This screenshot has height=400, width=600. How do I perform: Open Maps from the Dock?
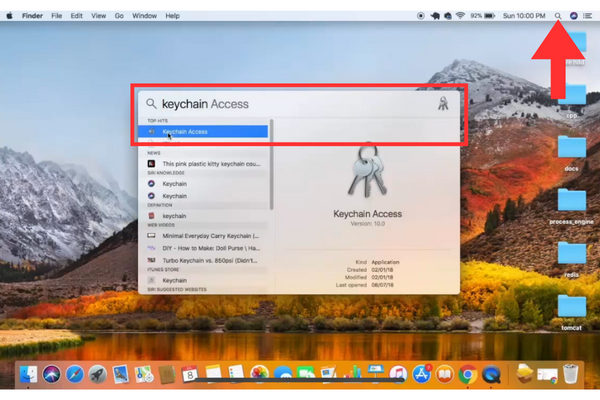pyautogui.click(x=144, y=374)
